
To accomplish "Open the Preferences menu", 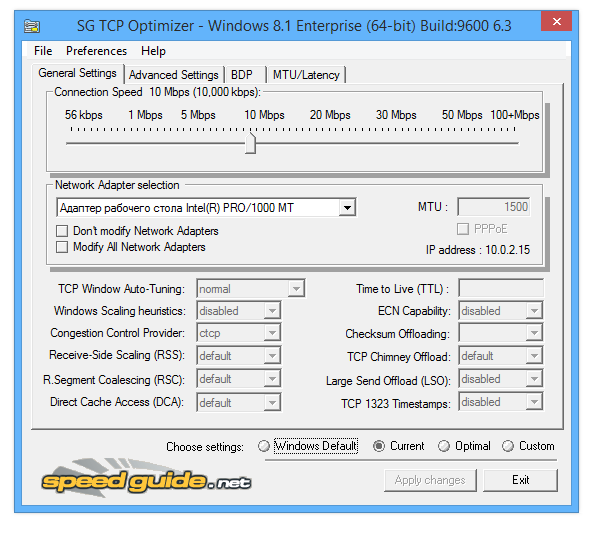I will tap(96, 51).
